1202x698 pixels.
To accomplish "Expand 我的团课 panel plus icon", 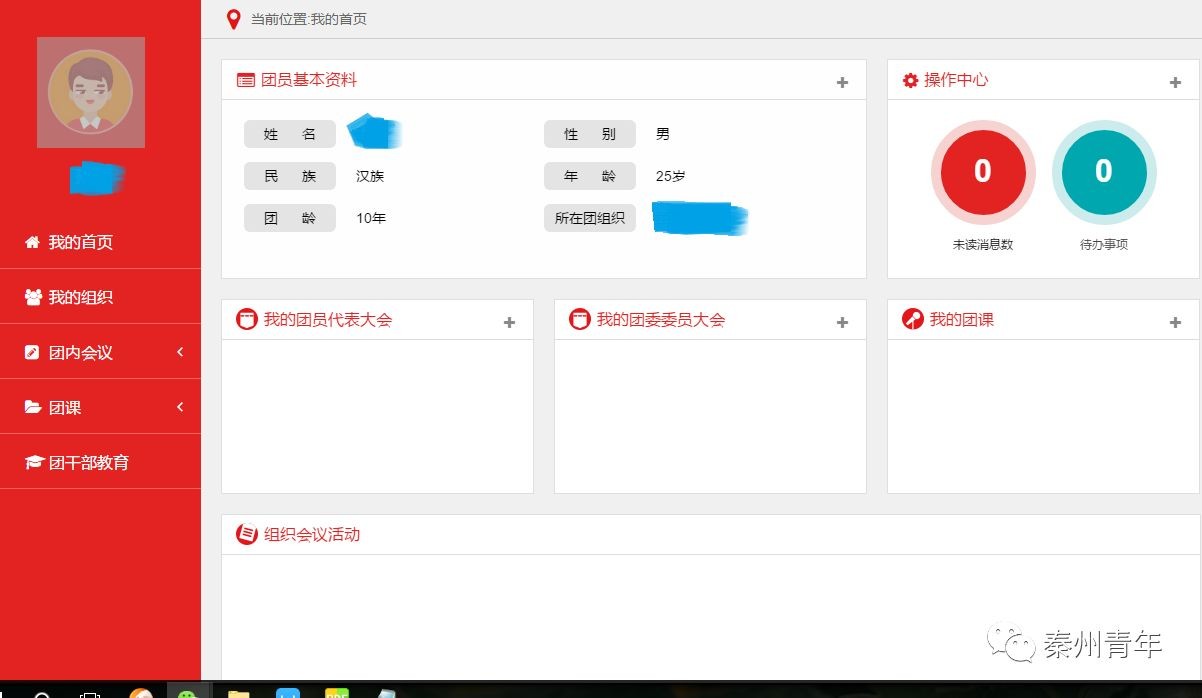I will 1175,322.
